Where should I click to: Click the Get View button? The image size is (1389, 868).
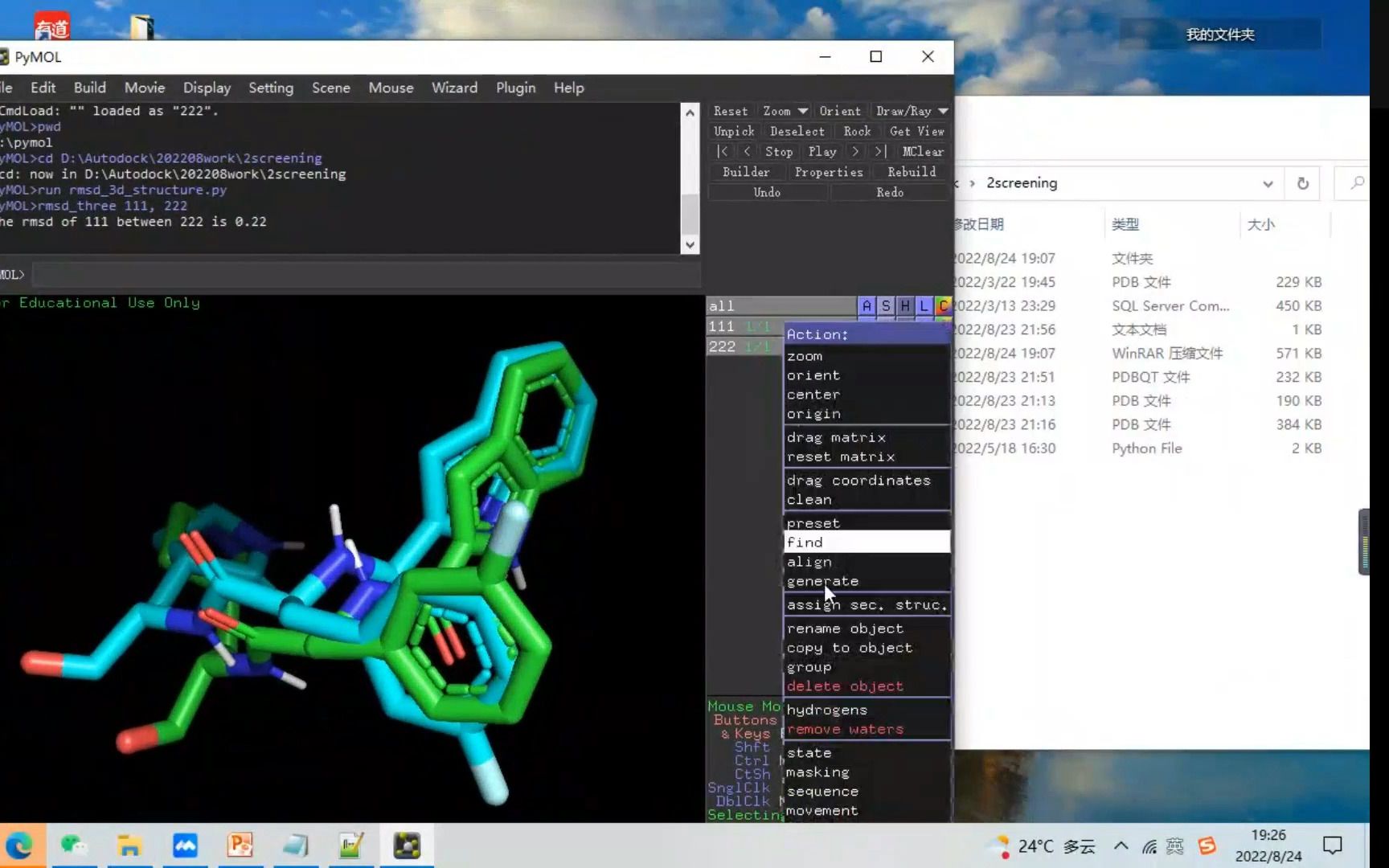(917, 131)
